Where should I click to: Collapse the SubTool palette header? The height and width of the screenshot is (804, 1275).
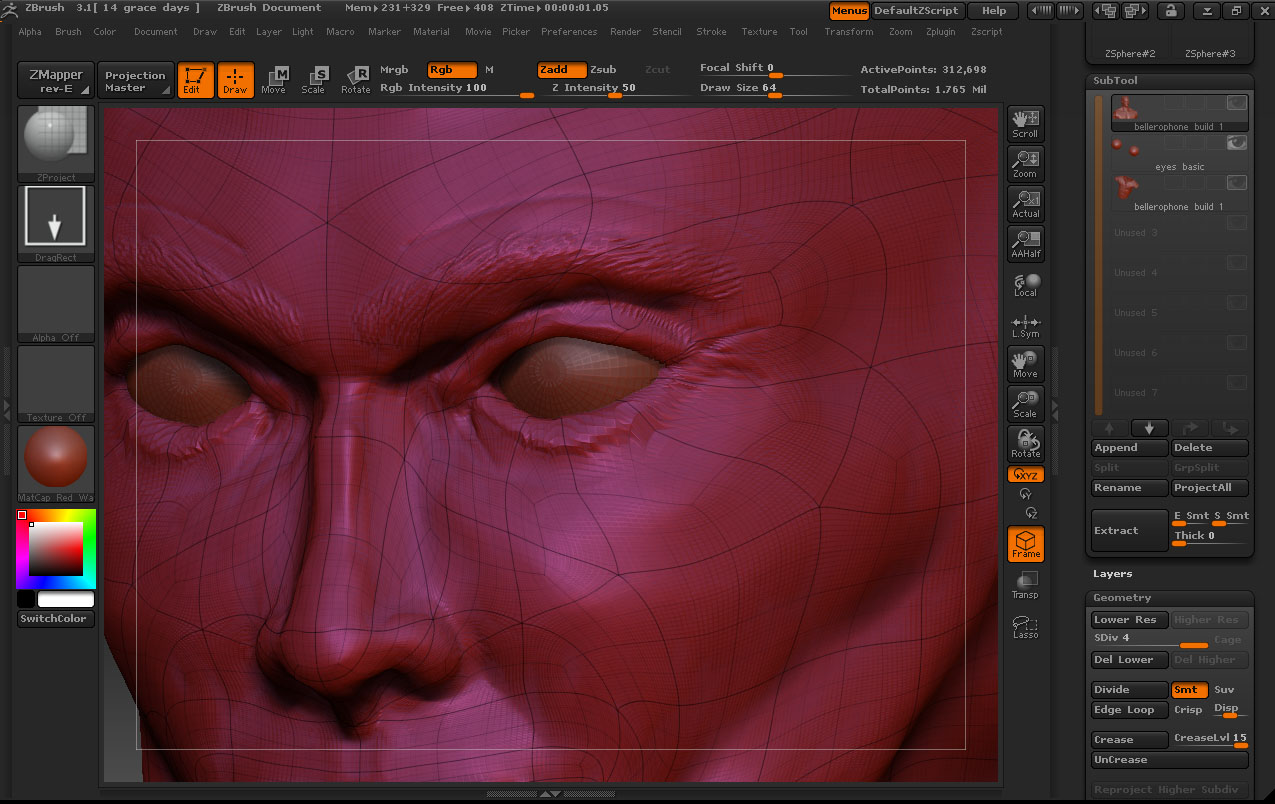click(x=1115, y=80)
